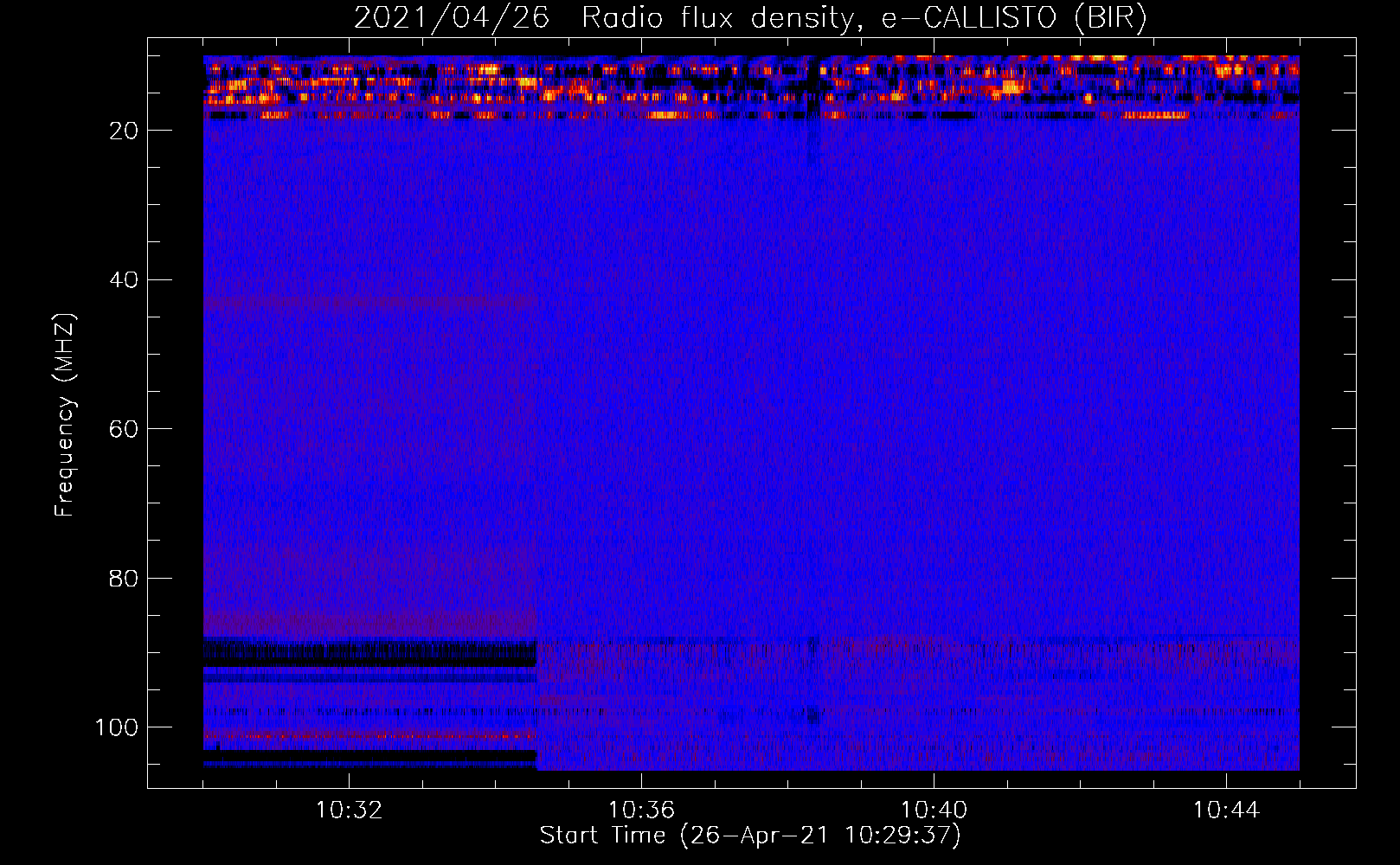
Task: Select the "Frequency (MHZ)" y-axis label
Action: coord(65,415)
